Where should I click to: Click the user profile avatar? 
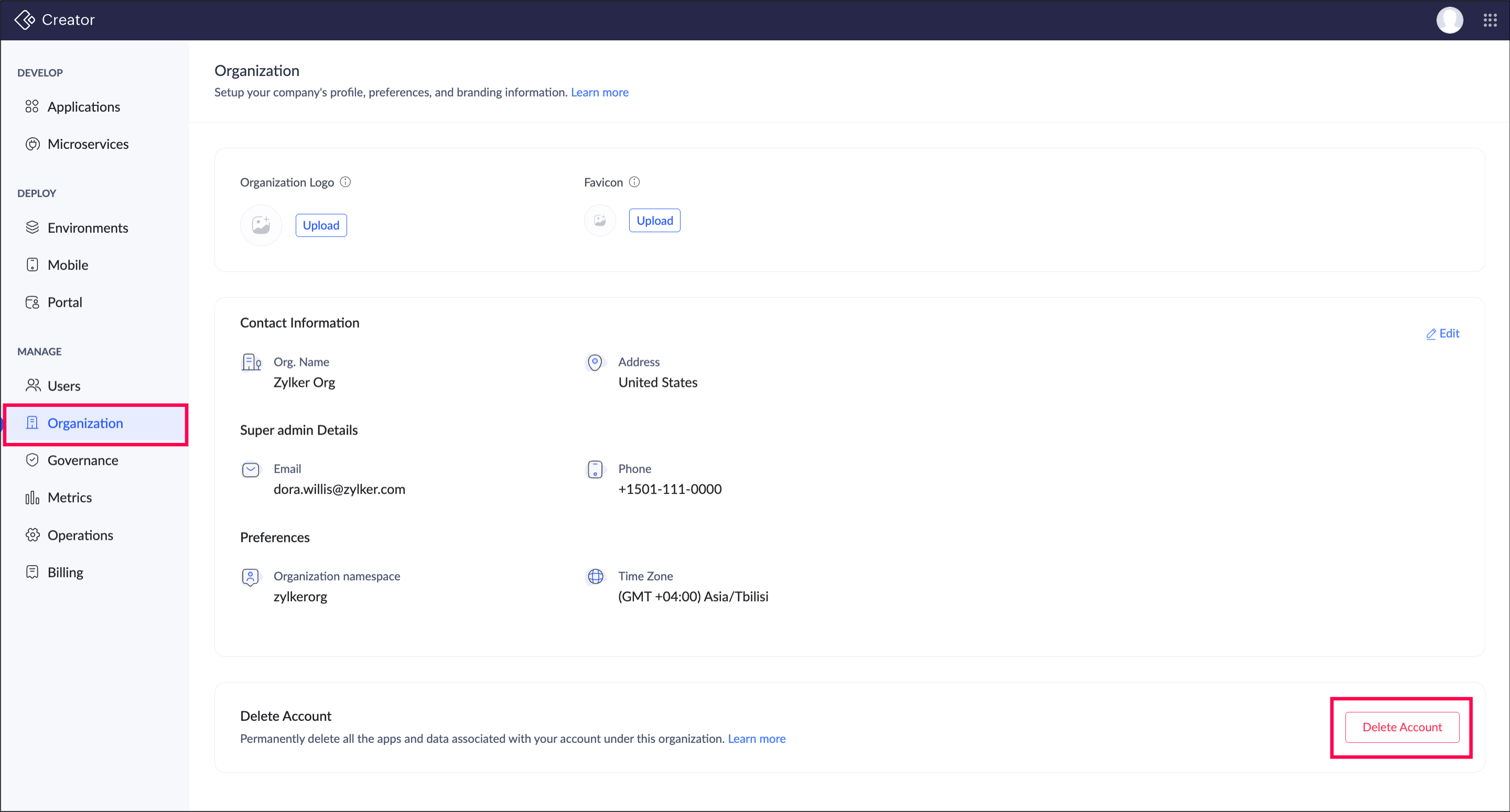coord(1449,20)
